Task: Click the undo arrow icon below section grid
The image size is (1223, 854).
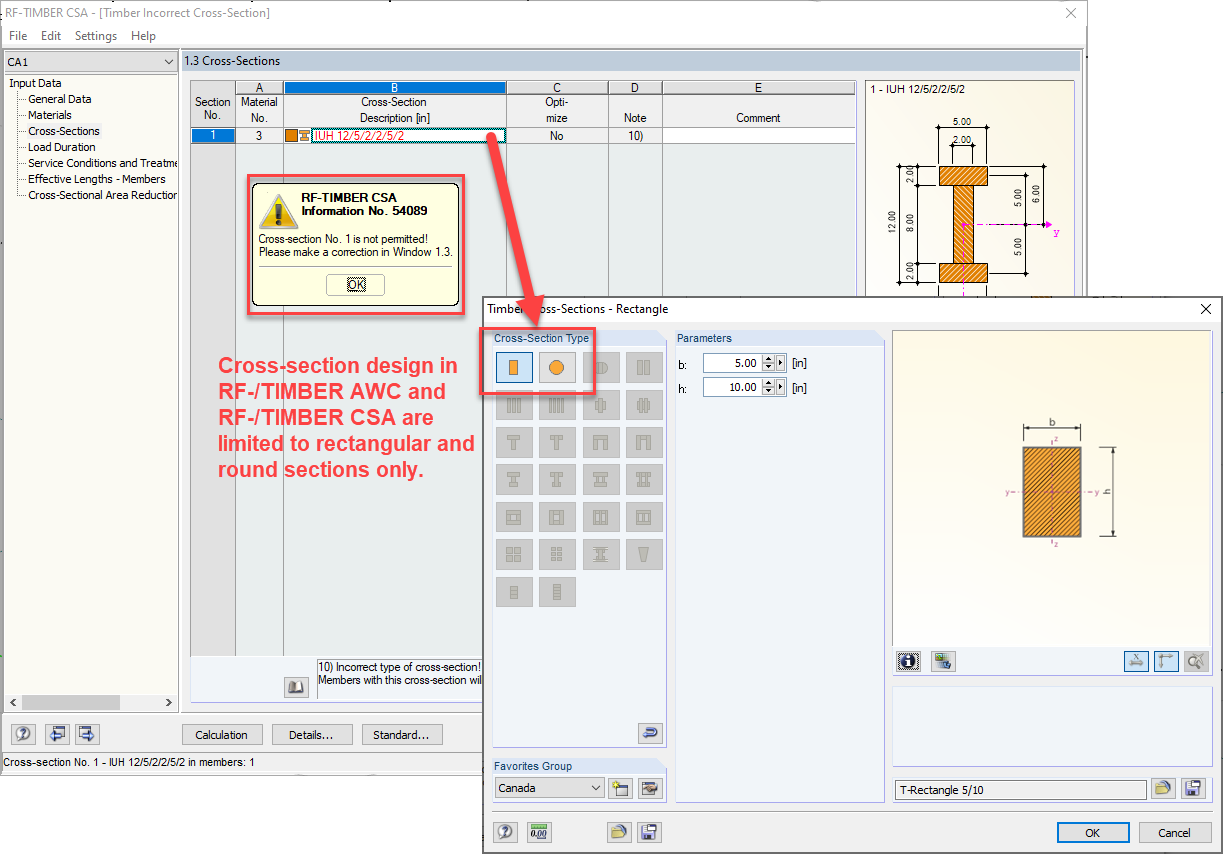Action: pyautogui.click(x=650, y=733)
